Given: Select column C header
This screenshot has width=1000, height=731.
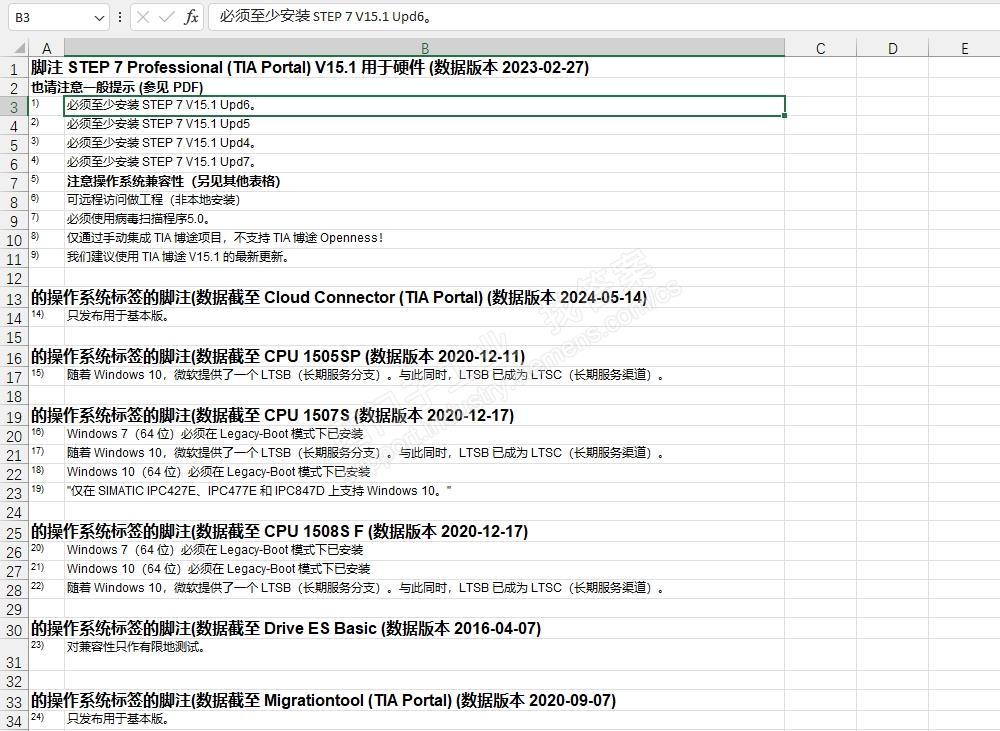Looking at the screenshot, I should coord(820,48).
